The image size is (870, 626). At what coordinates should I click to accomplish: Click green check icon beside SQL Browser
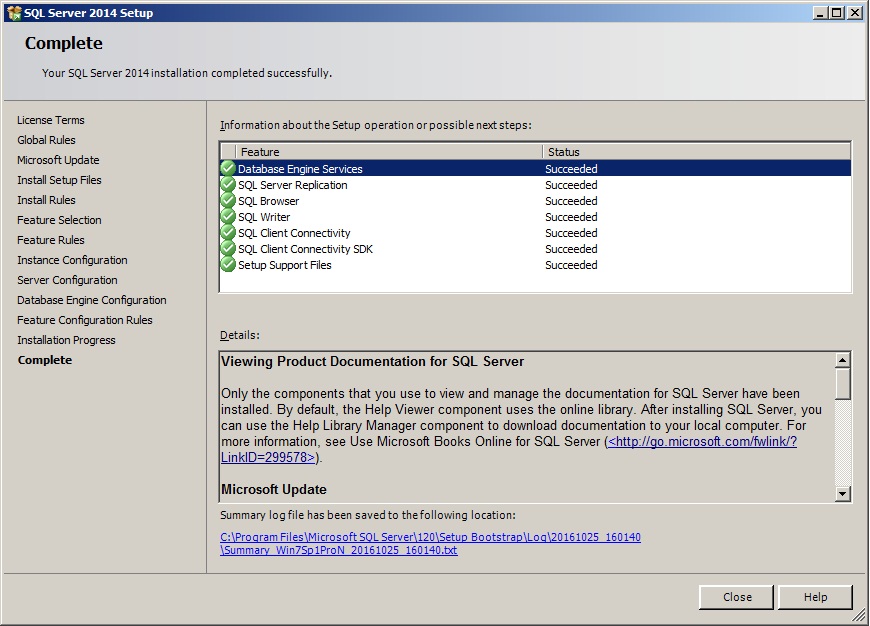click(x=228, y=200)
